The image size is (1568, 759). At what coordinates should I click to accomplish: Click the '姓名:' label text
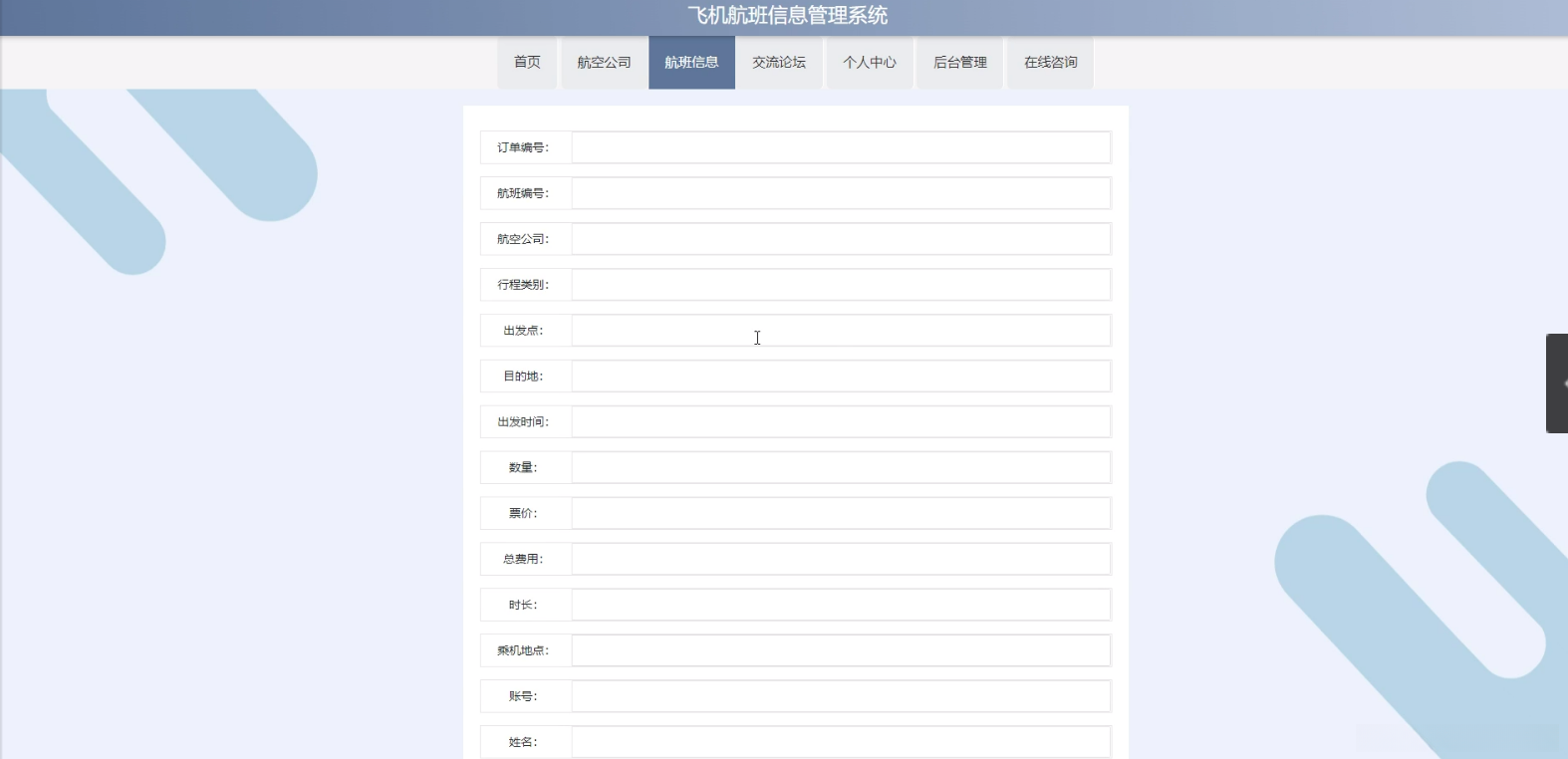tap(523, 742)
